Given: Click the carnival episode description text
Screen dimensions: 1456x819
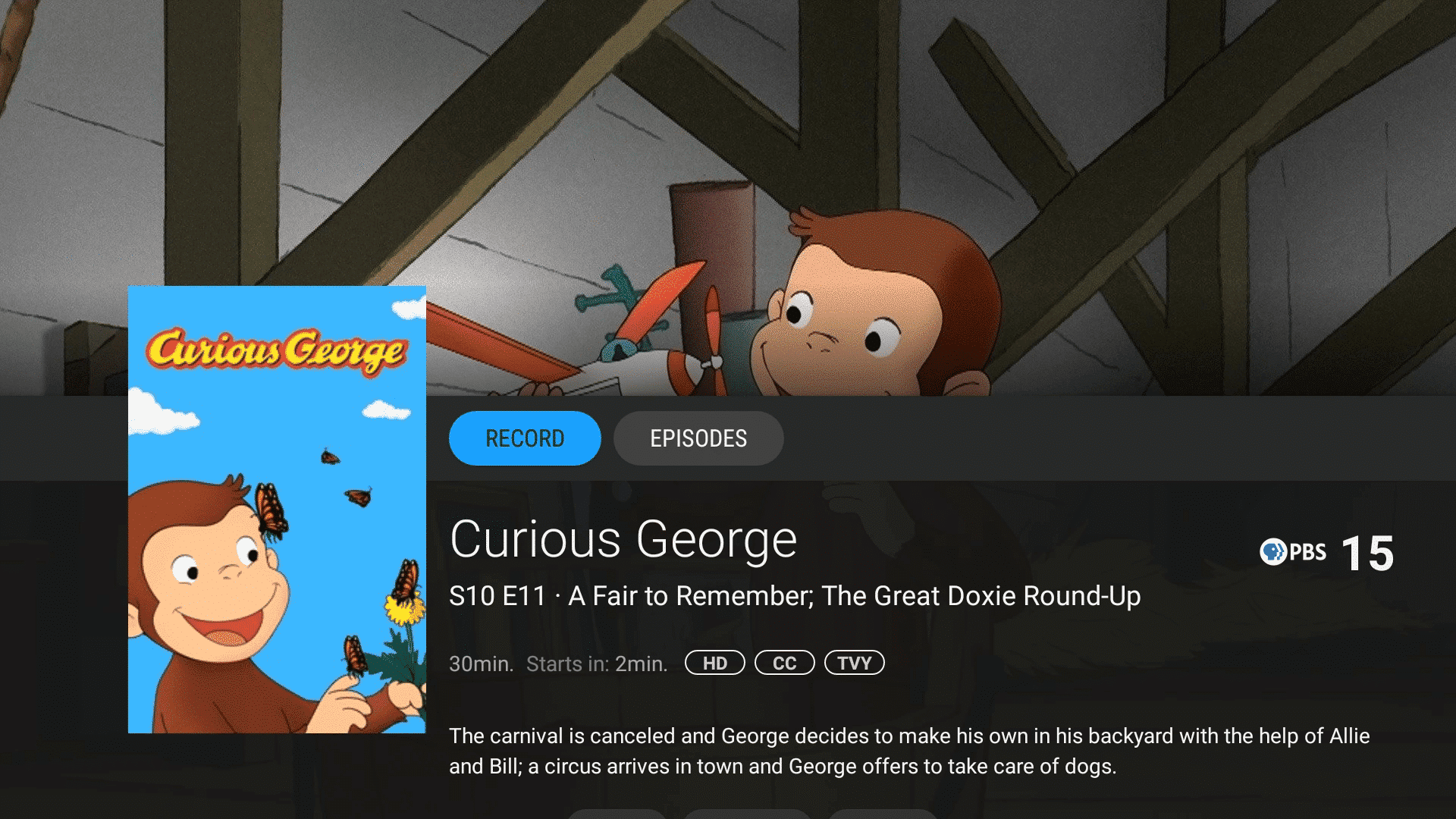Looking at the screenshot, I should tap(909, 751).
